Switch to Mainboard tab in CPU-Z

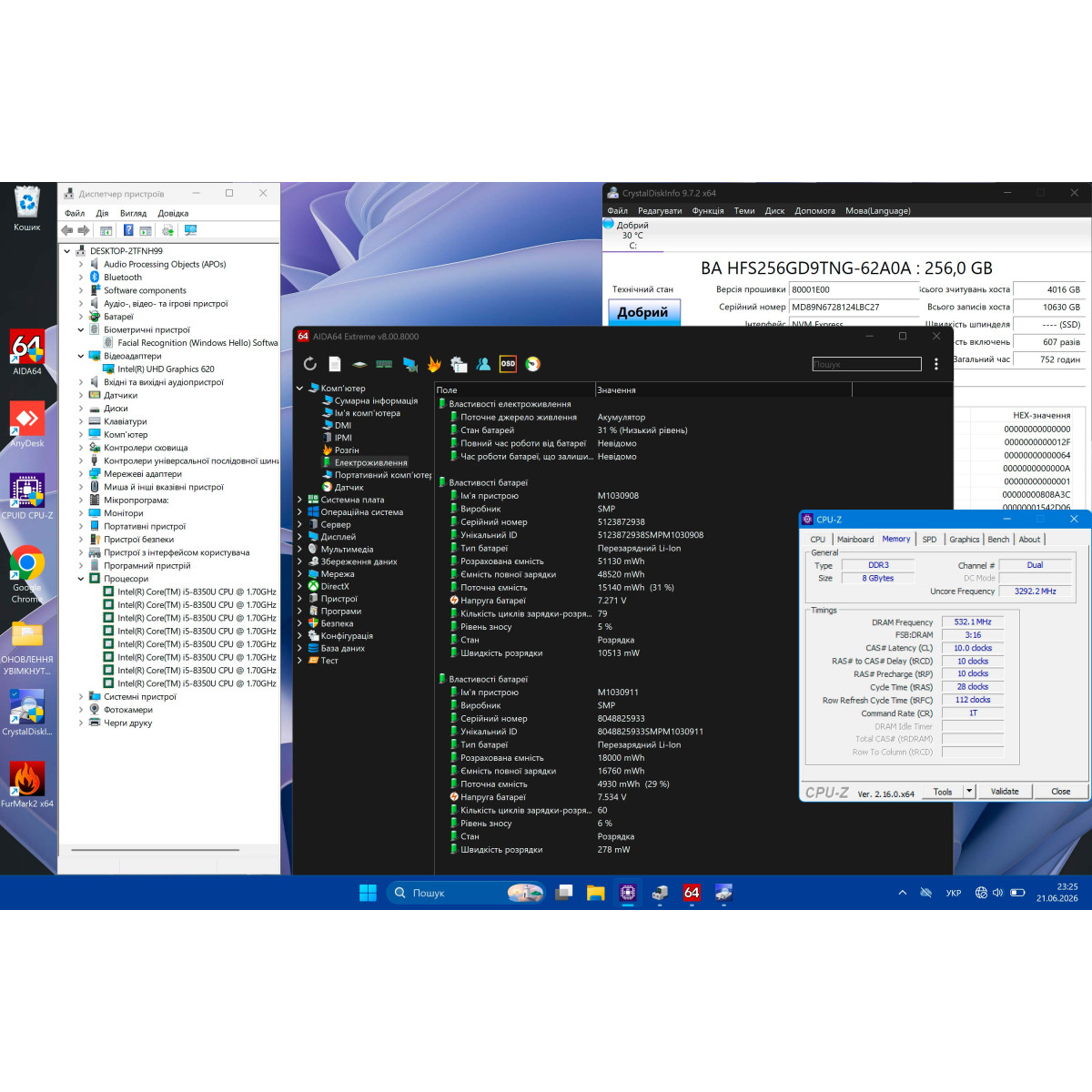click(855, 540)
